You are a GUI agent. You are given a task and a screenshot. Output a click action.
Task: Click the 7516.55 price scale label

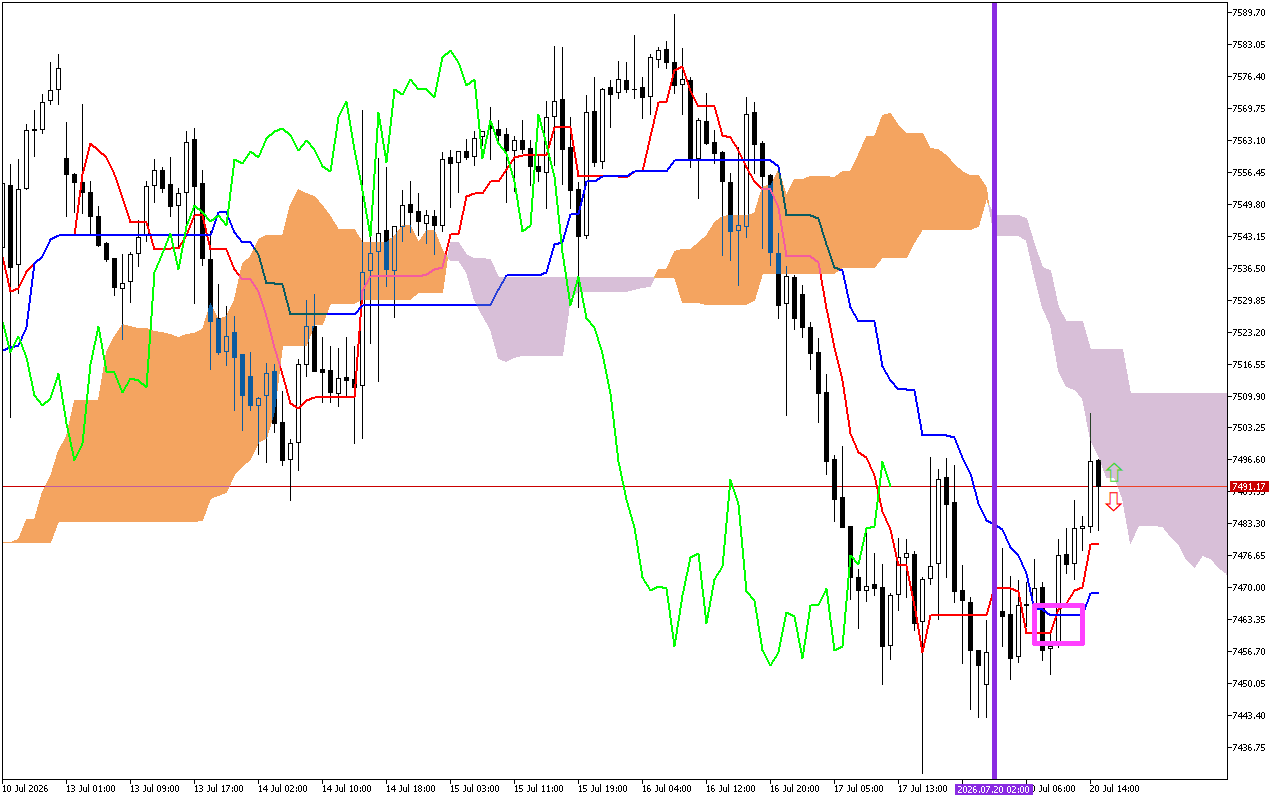1251,365
